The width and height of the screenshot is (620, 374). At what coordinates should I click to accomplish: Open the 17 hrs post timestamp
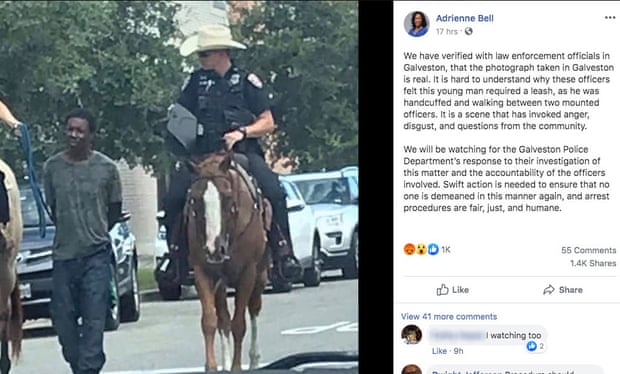pyautogui.click(x=446, y=32)
